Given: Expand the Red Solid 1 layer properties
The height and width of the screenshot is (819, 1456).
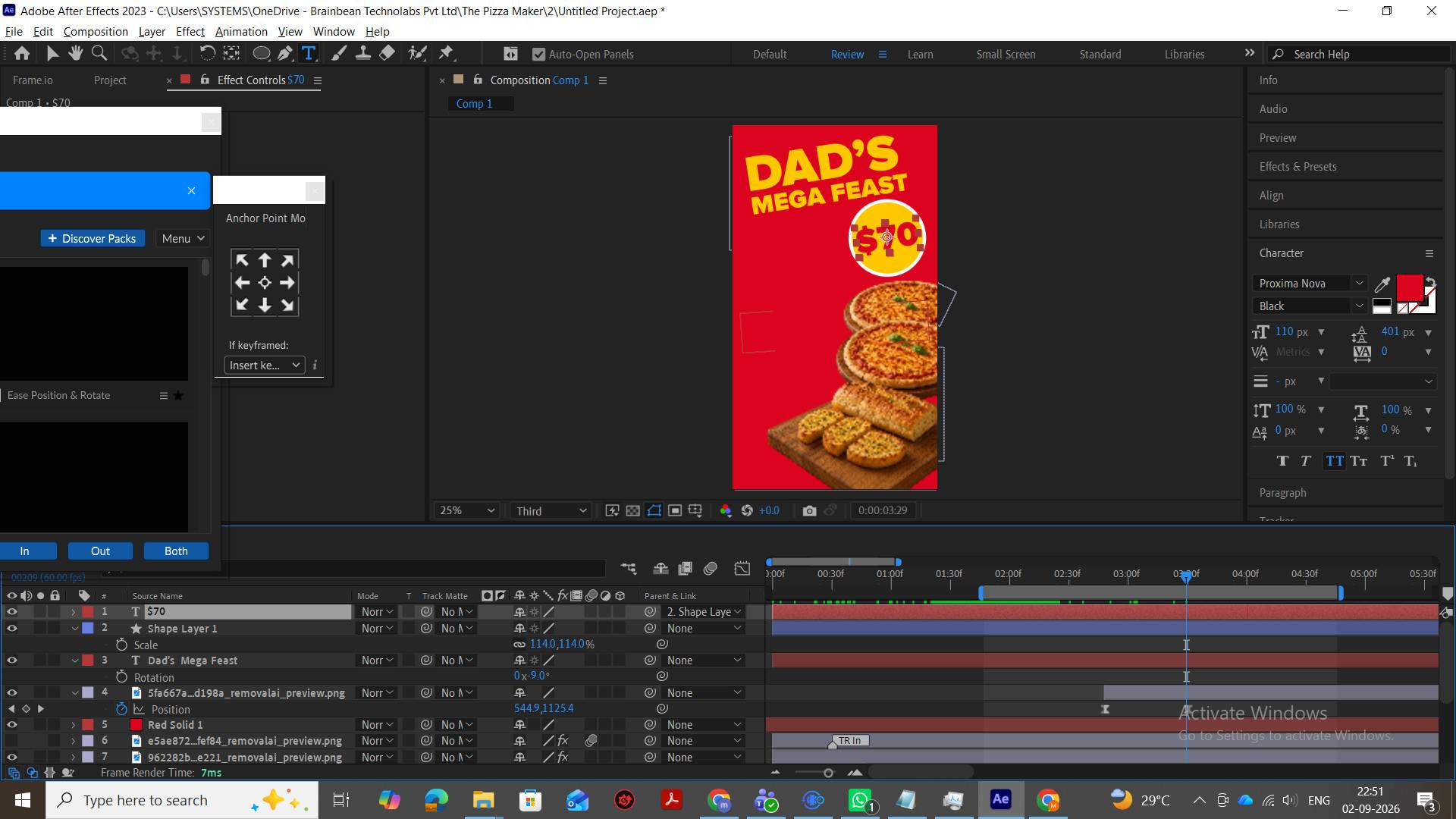Looking at the screenshot, I should tap(74, 725).
